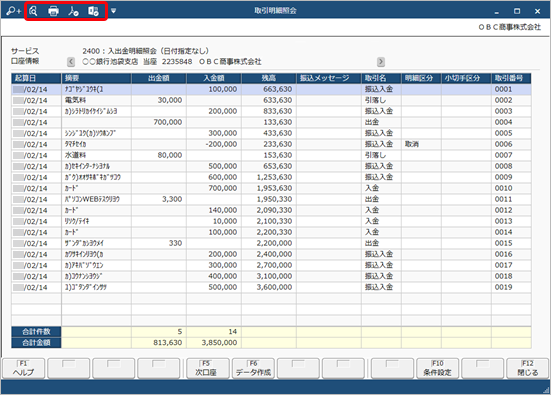Click the 取消 detail category cell
Screen dimensions: 551x395
[421, 144]
